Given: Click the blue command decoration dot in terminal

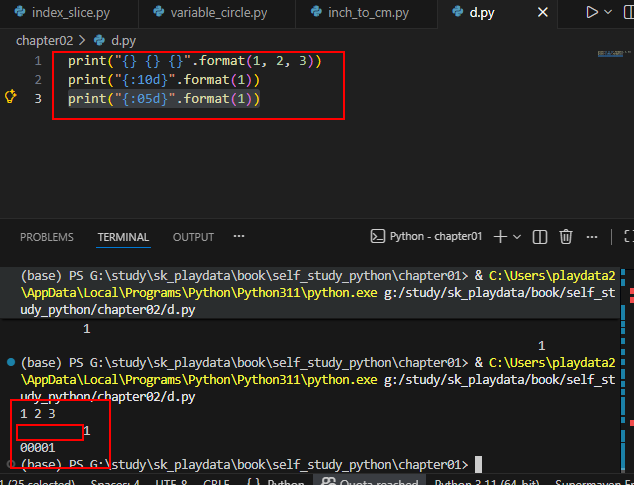Looking at the screenshot, I should tap(11, 362).
